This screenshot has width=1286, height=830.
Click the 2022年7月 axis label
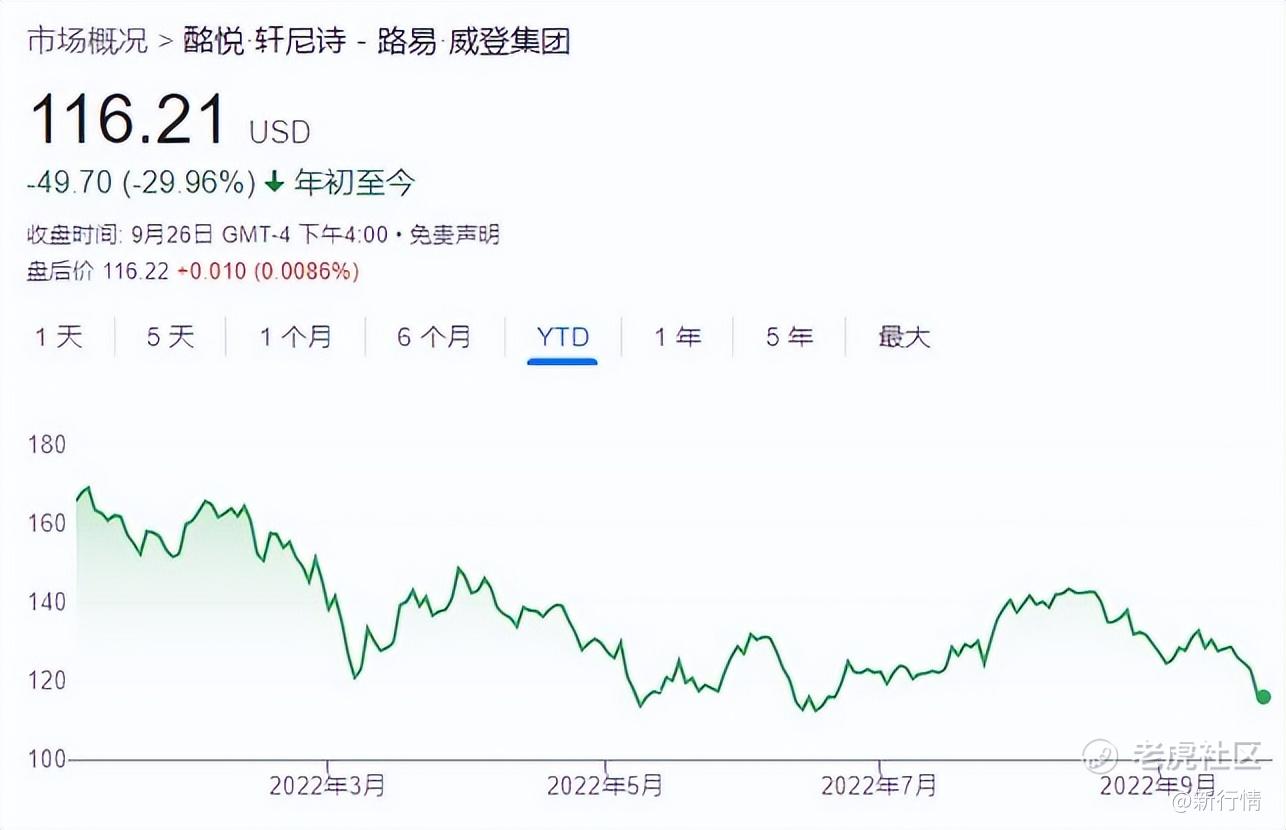[x=879, y=785]
